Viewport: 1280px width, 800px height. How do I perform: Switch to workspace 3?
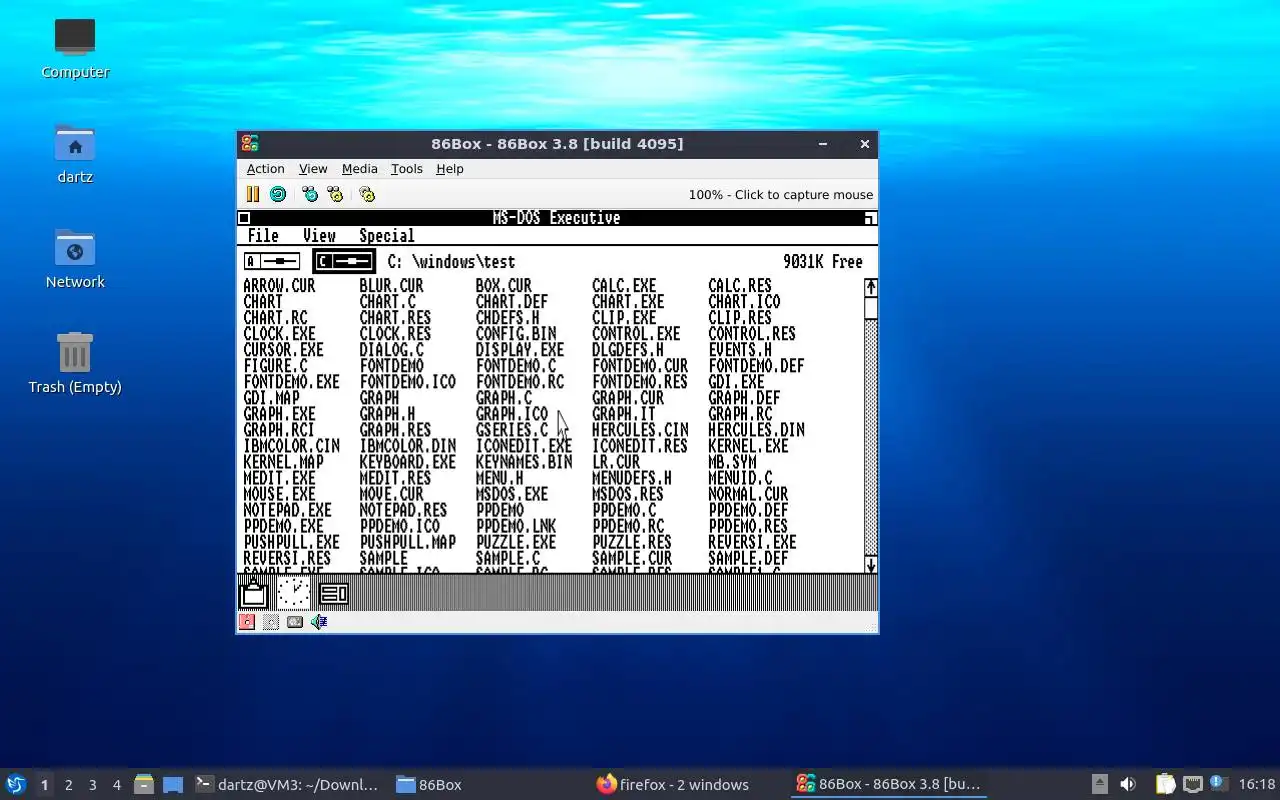pos(92,784)
